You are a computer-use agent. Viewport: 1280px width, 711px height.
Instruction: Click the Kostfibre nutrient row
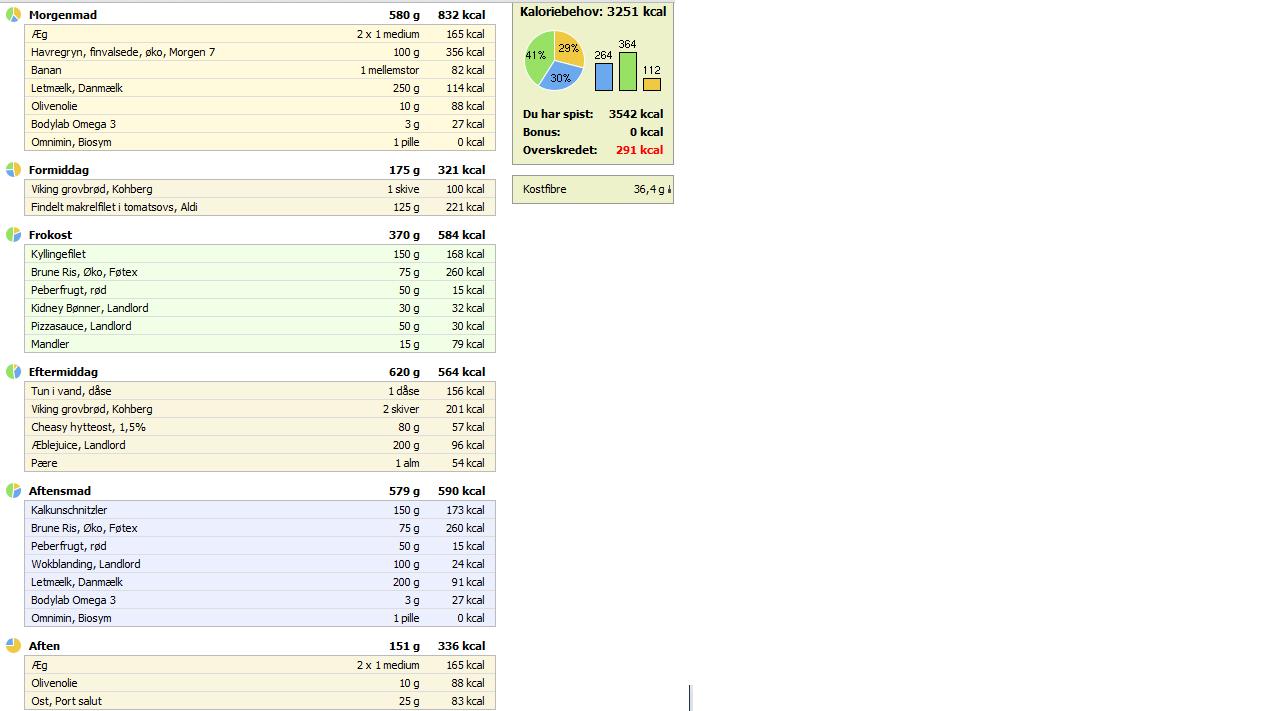(593, 189)
